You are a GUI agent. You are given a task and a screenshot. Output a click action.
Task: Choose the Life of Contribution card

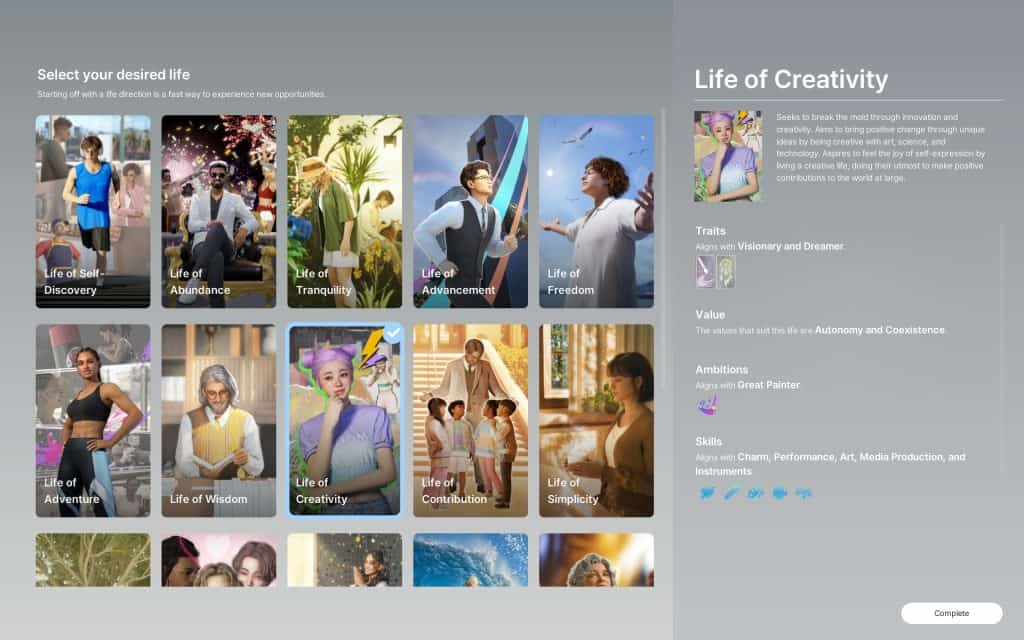(x=471, y=420)
